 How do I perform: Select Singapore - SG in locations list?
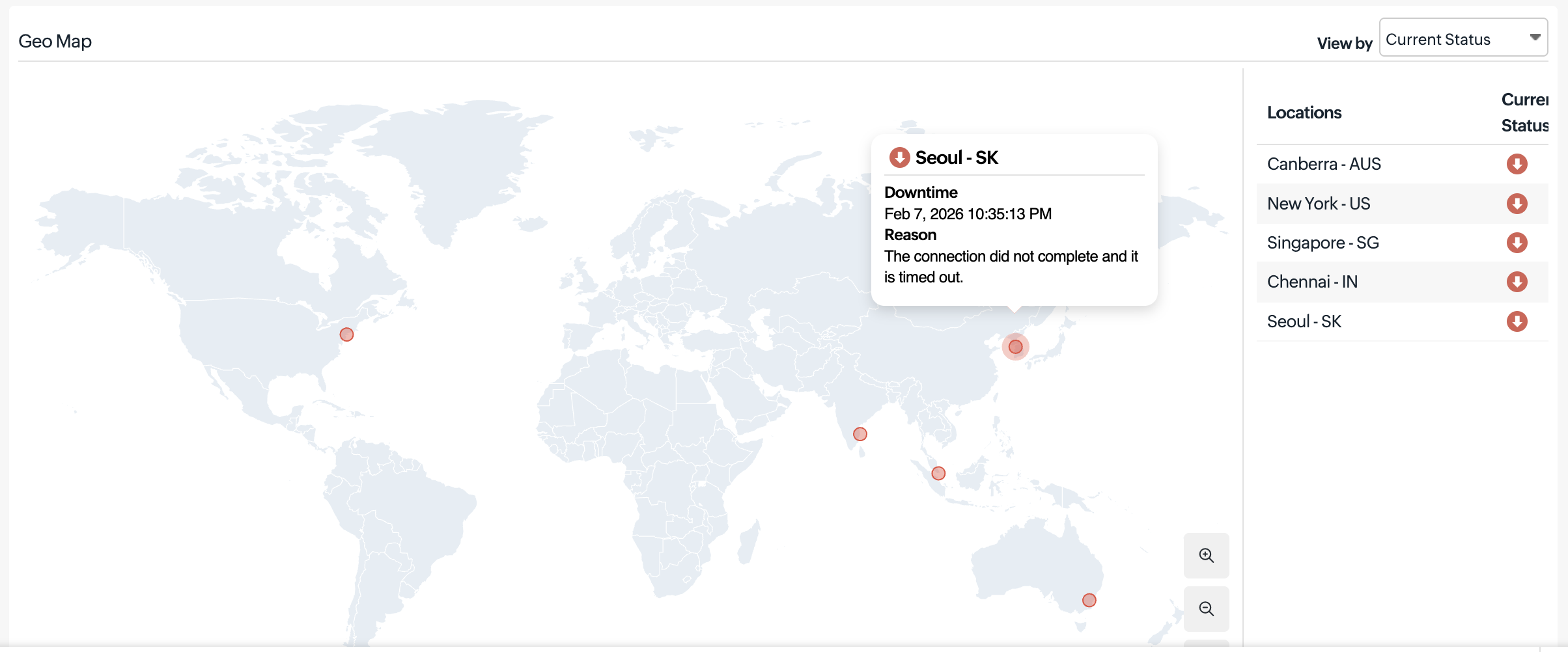pyautogui.click(x=1323, y=243)
